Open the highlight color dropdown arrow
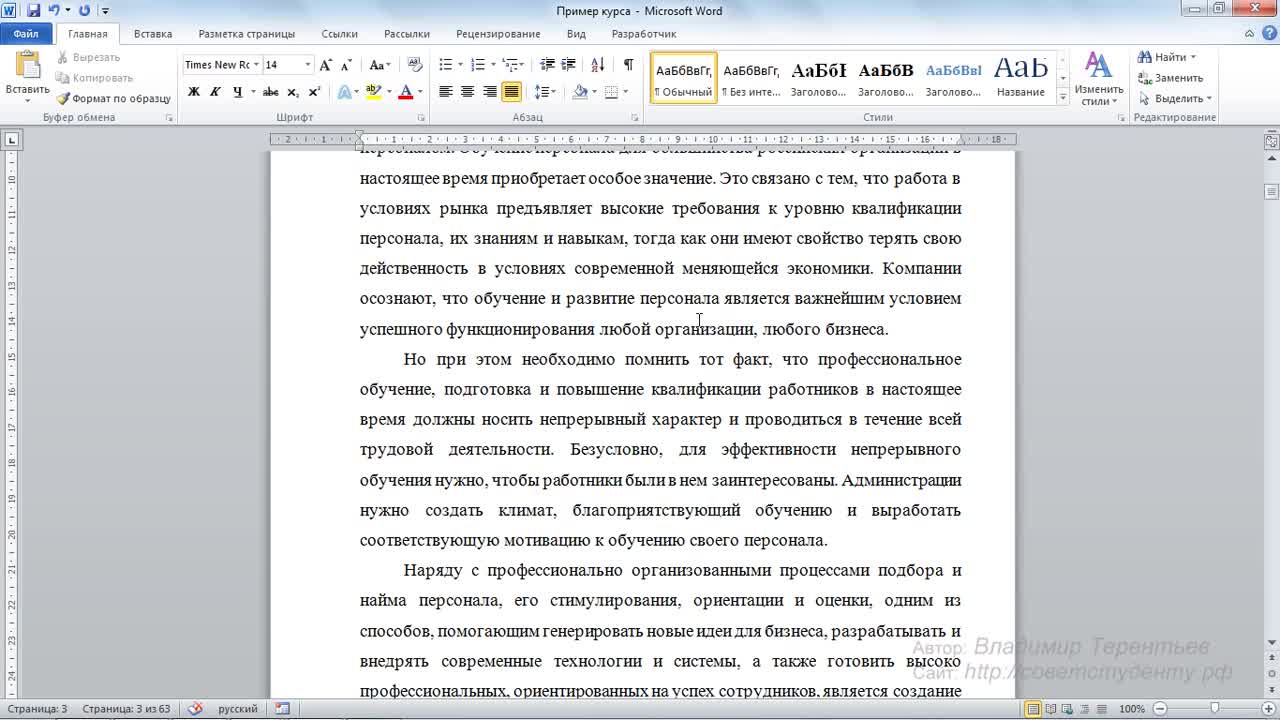This screenshot has width=1280, height=720. [x=388, y=92]
